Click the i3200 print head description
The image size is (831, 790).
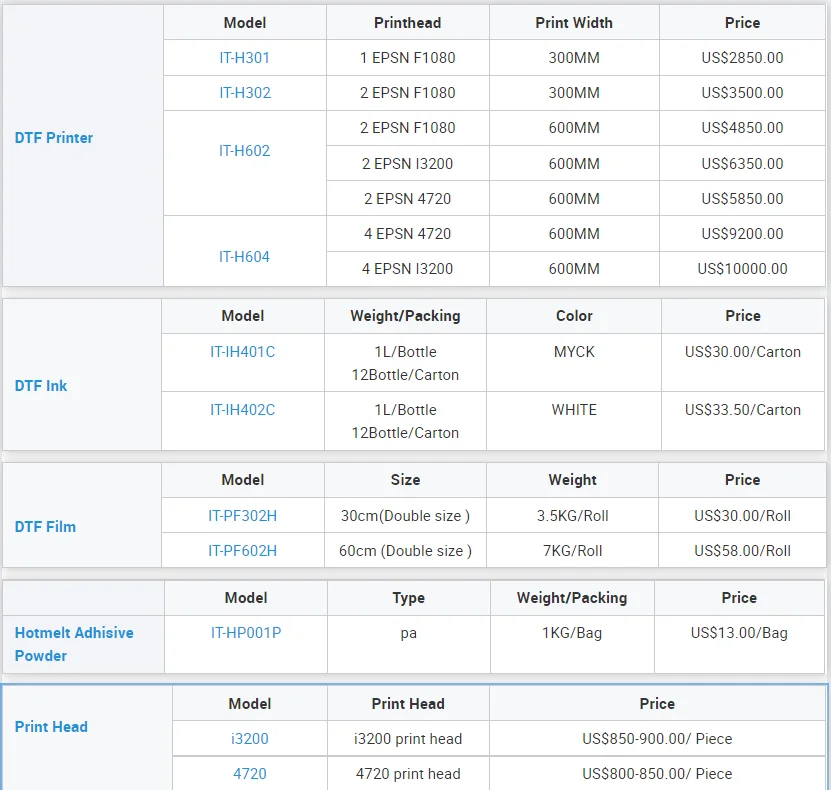click(x=408, y=739)
